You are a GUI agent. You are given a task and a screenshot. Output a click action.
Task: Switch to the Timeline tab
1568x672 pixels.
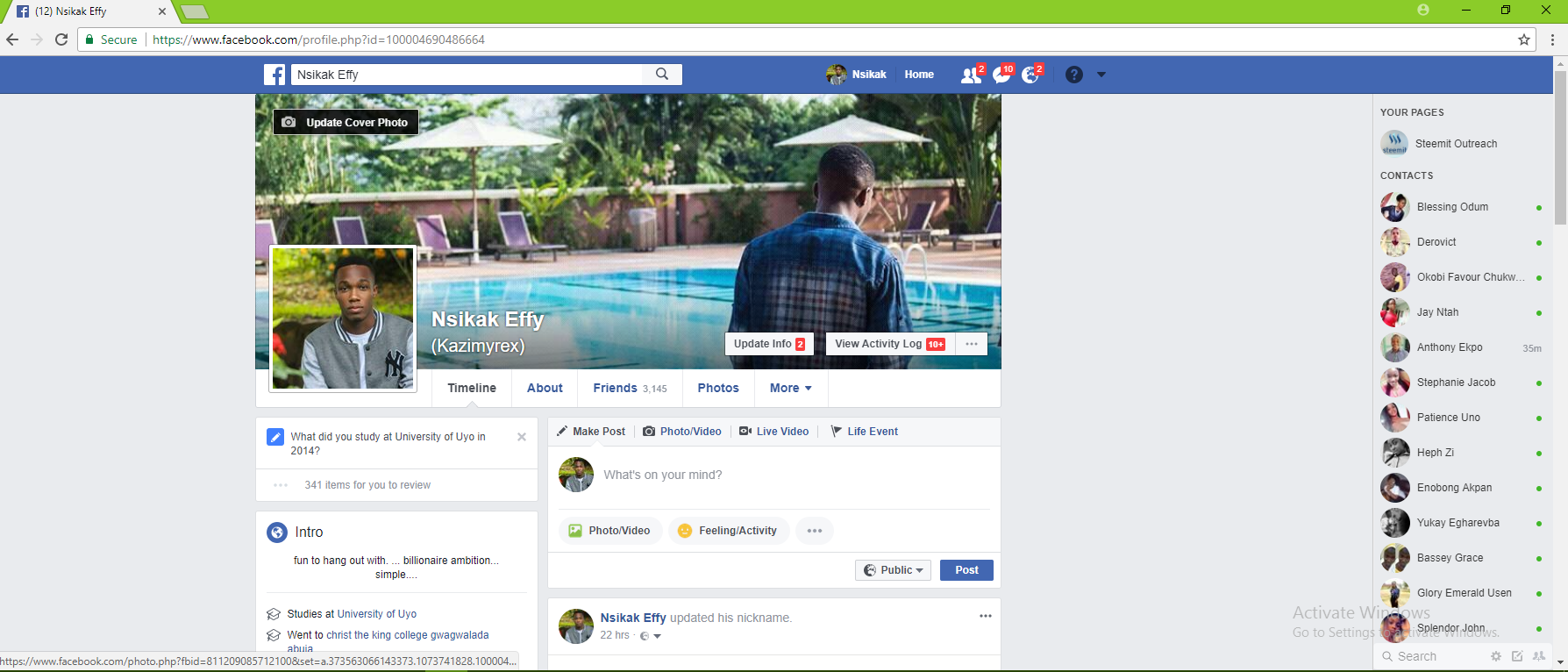472,388
